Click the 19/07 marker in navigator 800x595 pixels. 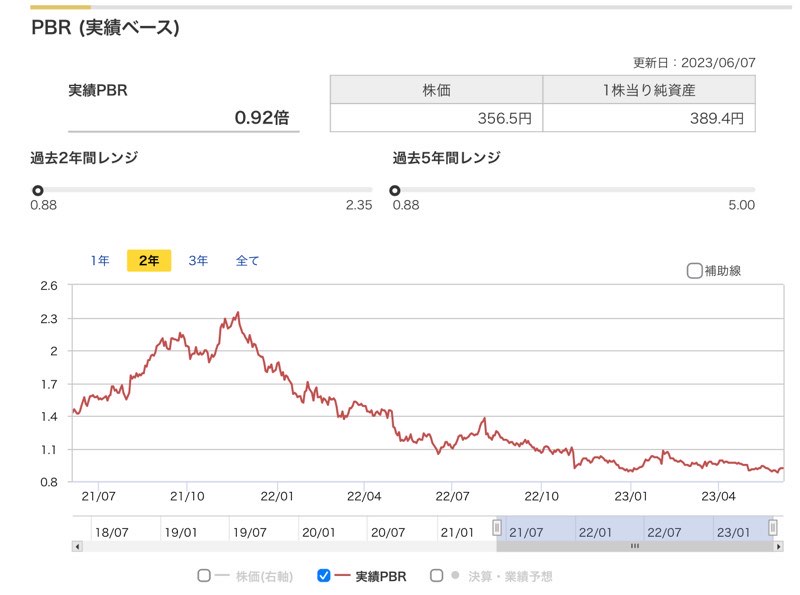pos(249,532)
